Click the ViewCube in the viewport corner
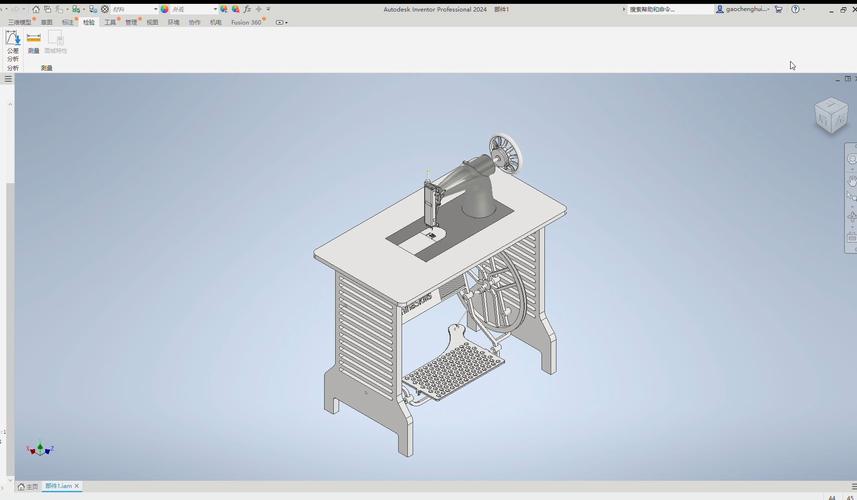The image size is (857, 500). [830, 115]
